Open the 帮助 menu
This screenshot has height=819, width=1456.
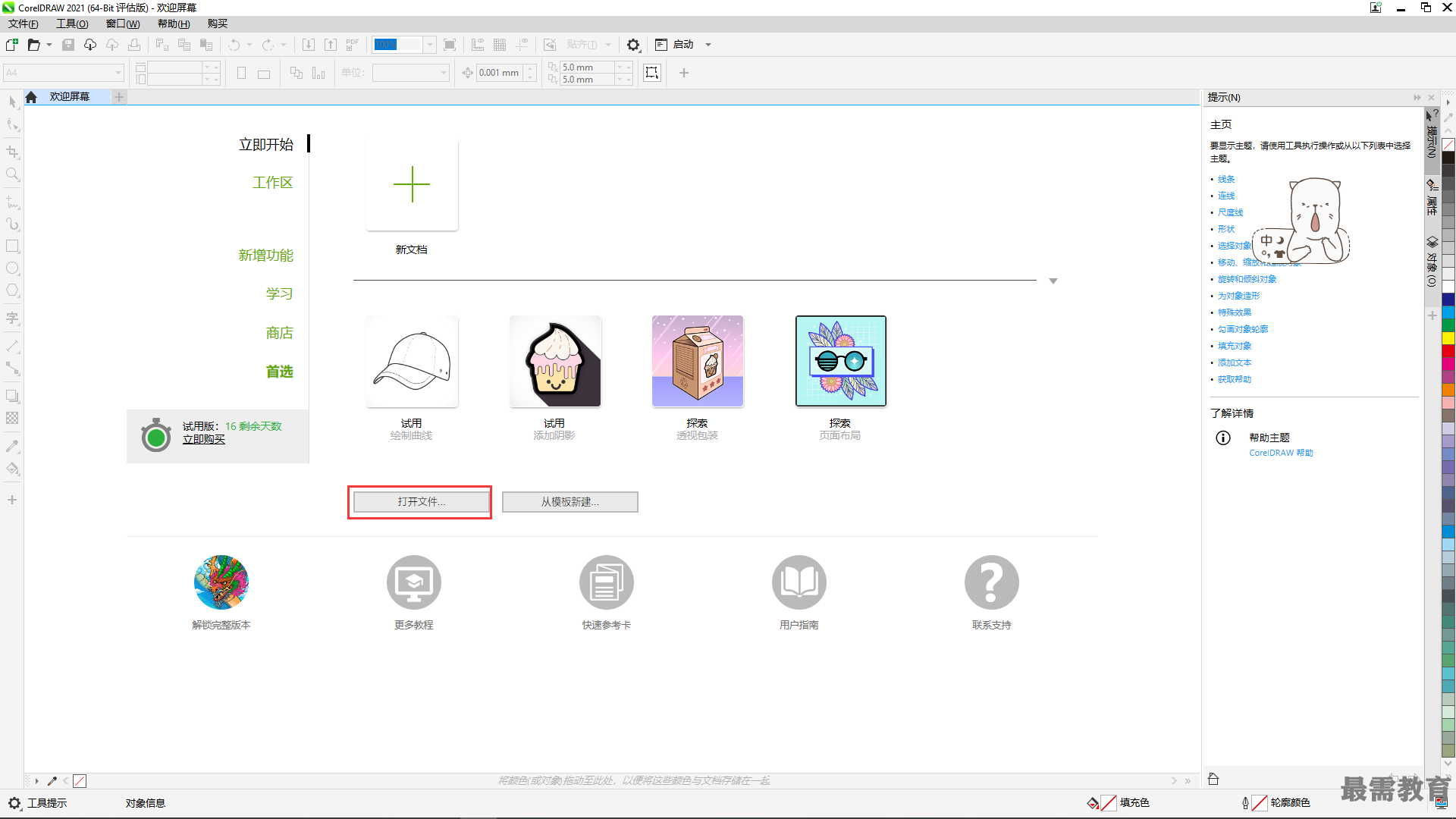174,24
